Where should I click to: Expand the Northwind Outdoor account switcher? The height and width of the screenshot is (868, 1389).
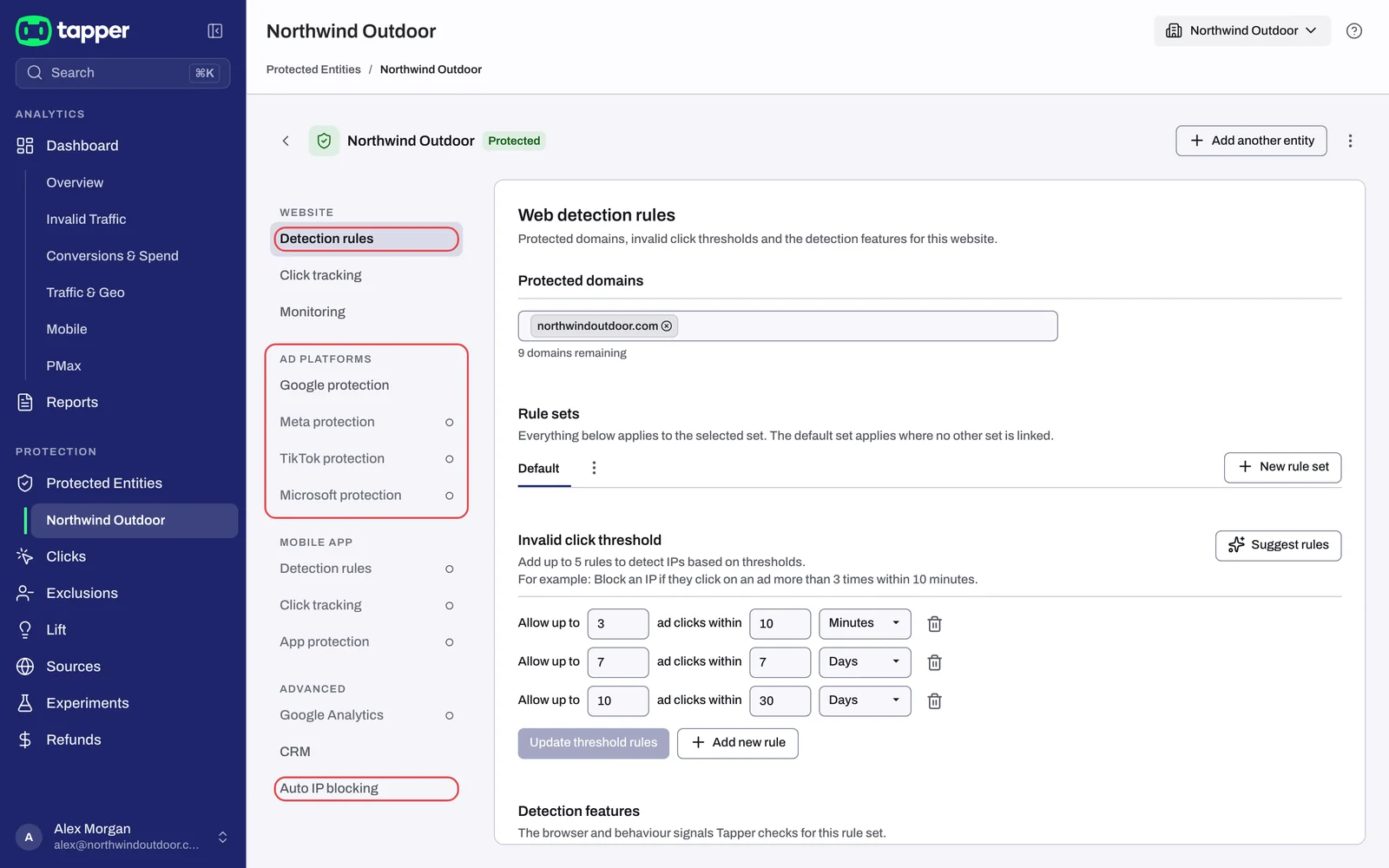pyautogui.click(x=1241, y=30)
